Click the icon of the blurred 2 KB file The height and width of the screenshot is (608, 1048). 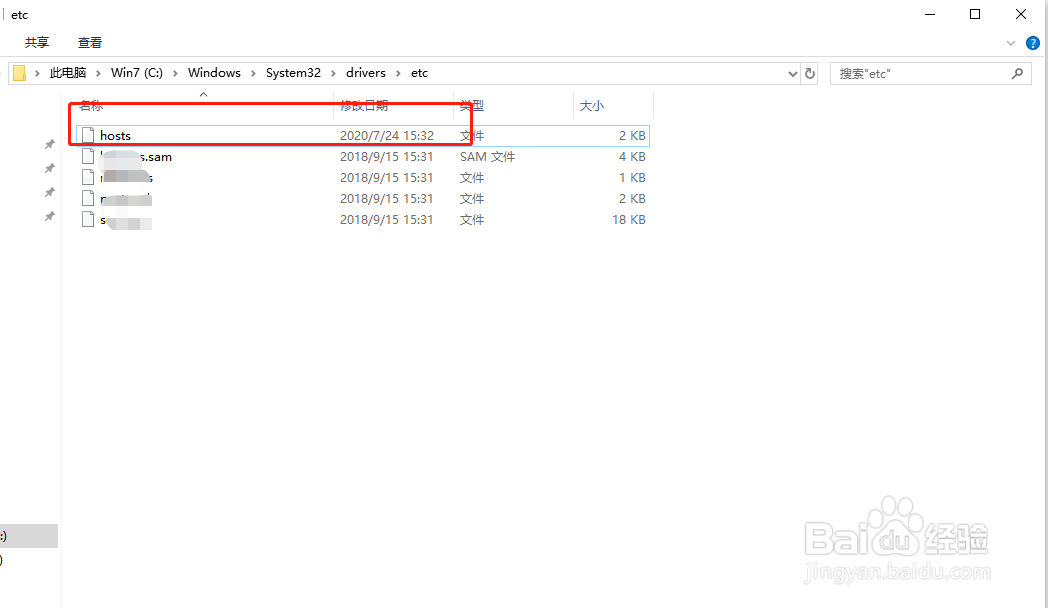88,198
